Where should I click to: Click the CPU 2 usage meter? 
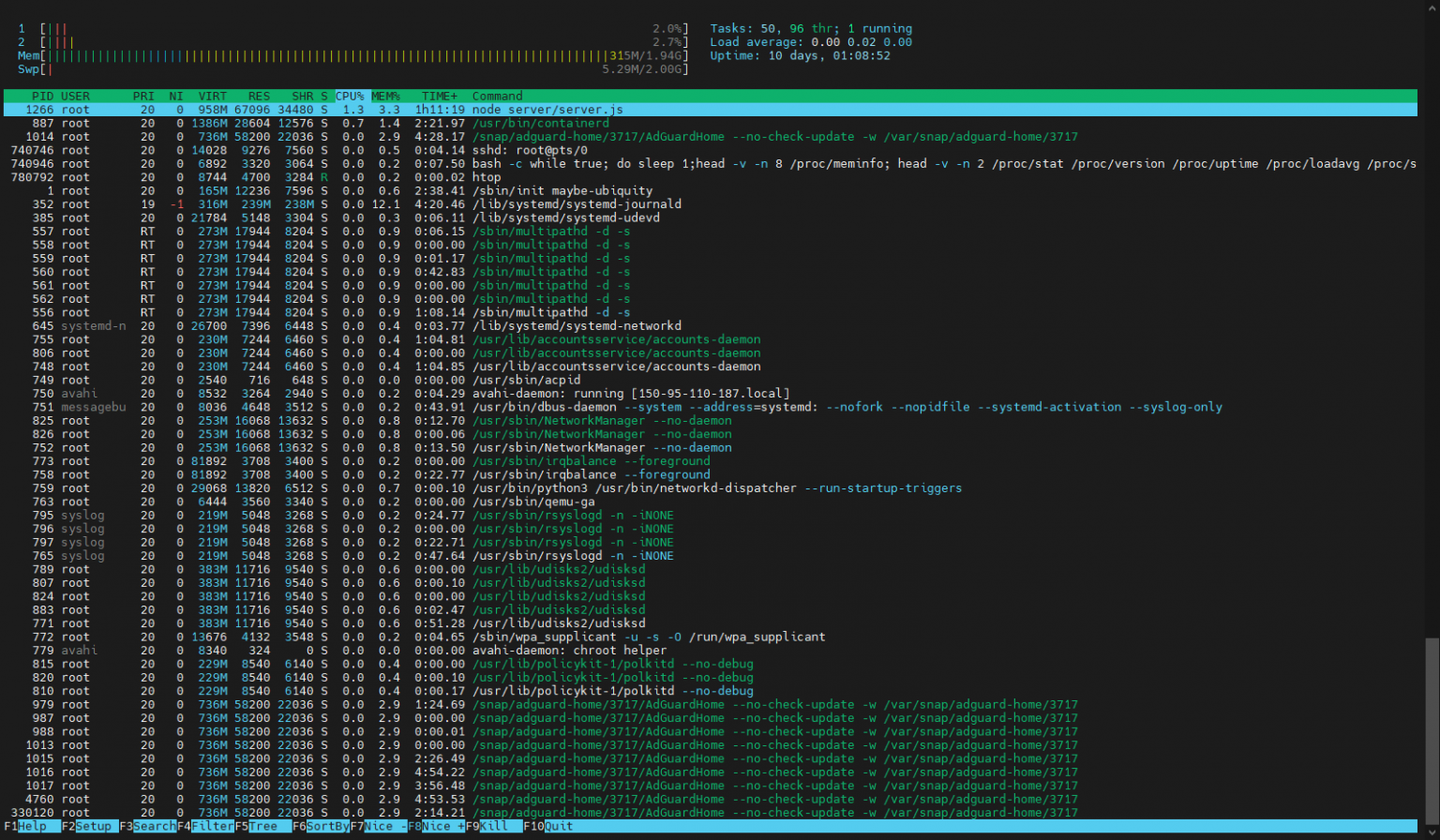click(353, 42)
